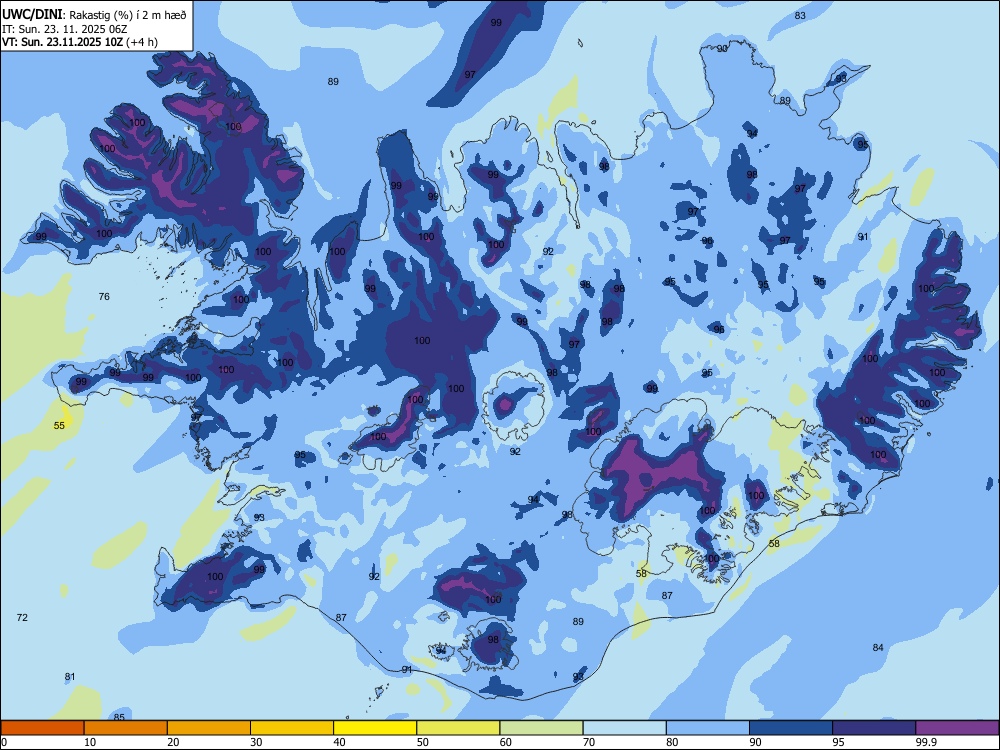Click the humidity value 81 on the map
Viewport: 1000px width, 750px height.
pyautogui.click(x=70, y=677)
